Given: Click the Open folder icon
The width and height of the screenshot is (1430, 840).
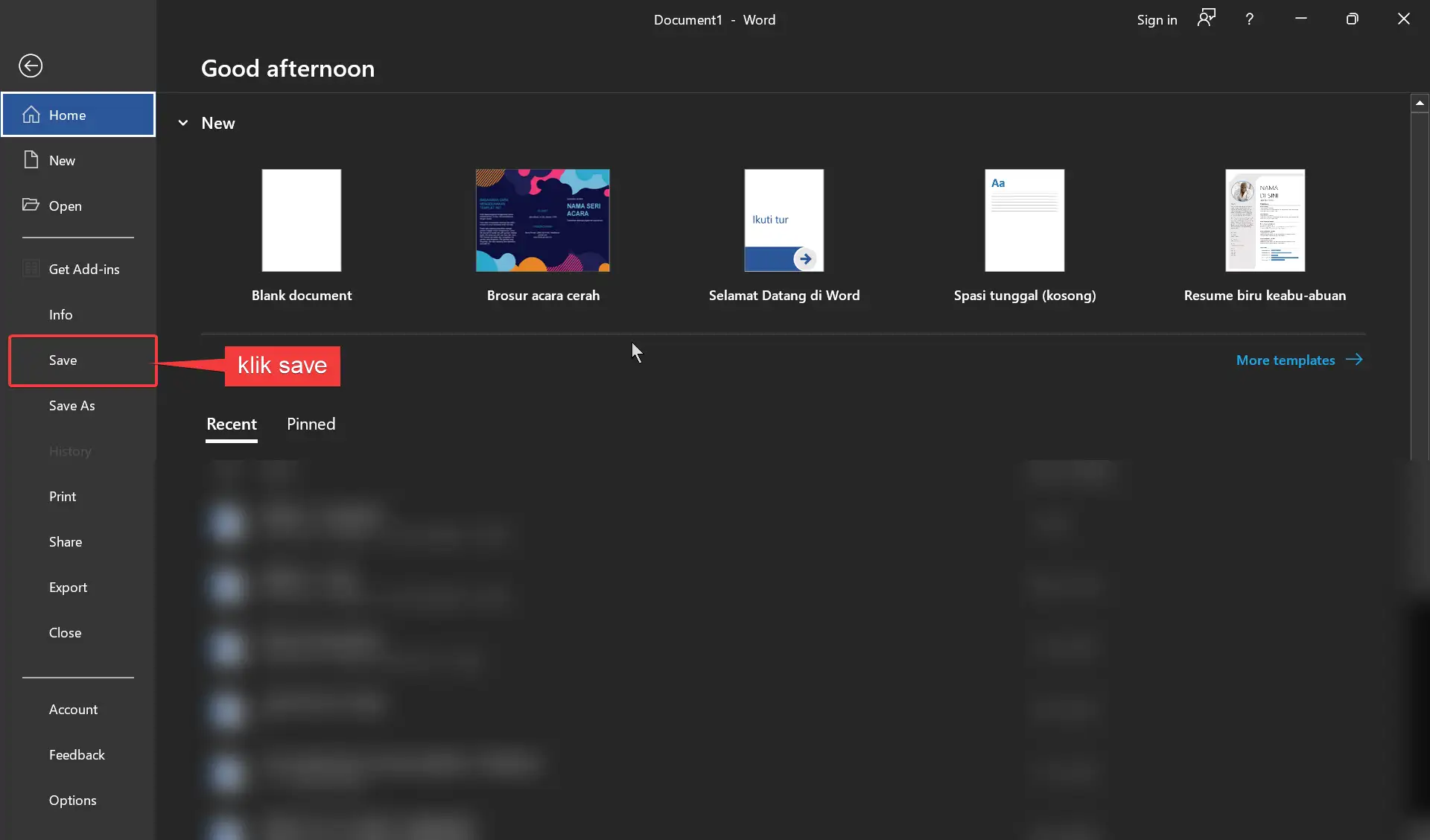Looking at the screenshot, I should (x=31, y=205).
